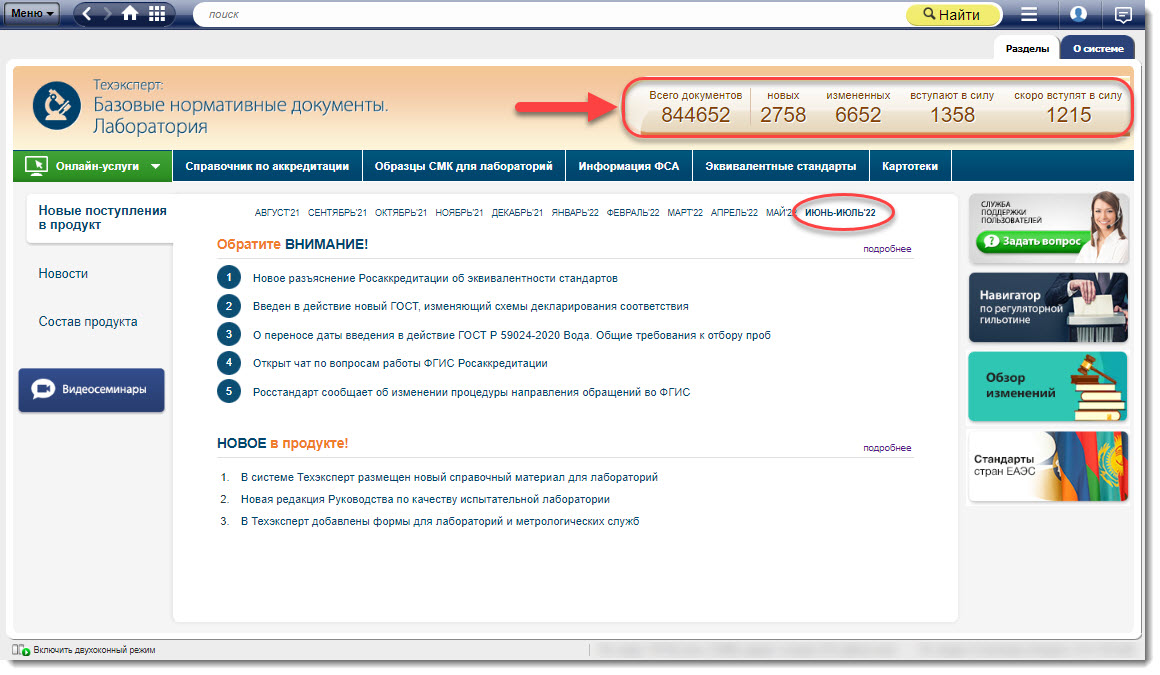Open the Стандарты стран ЕАЭС banner
Image resolution: width=1160 pixels, height=675 pixels.
(x=1048, y=466)
